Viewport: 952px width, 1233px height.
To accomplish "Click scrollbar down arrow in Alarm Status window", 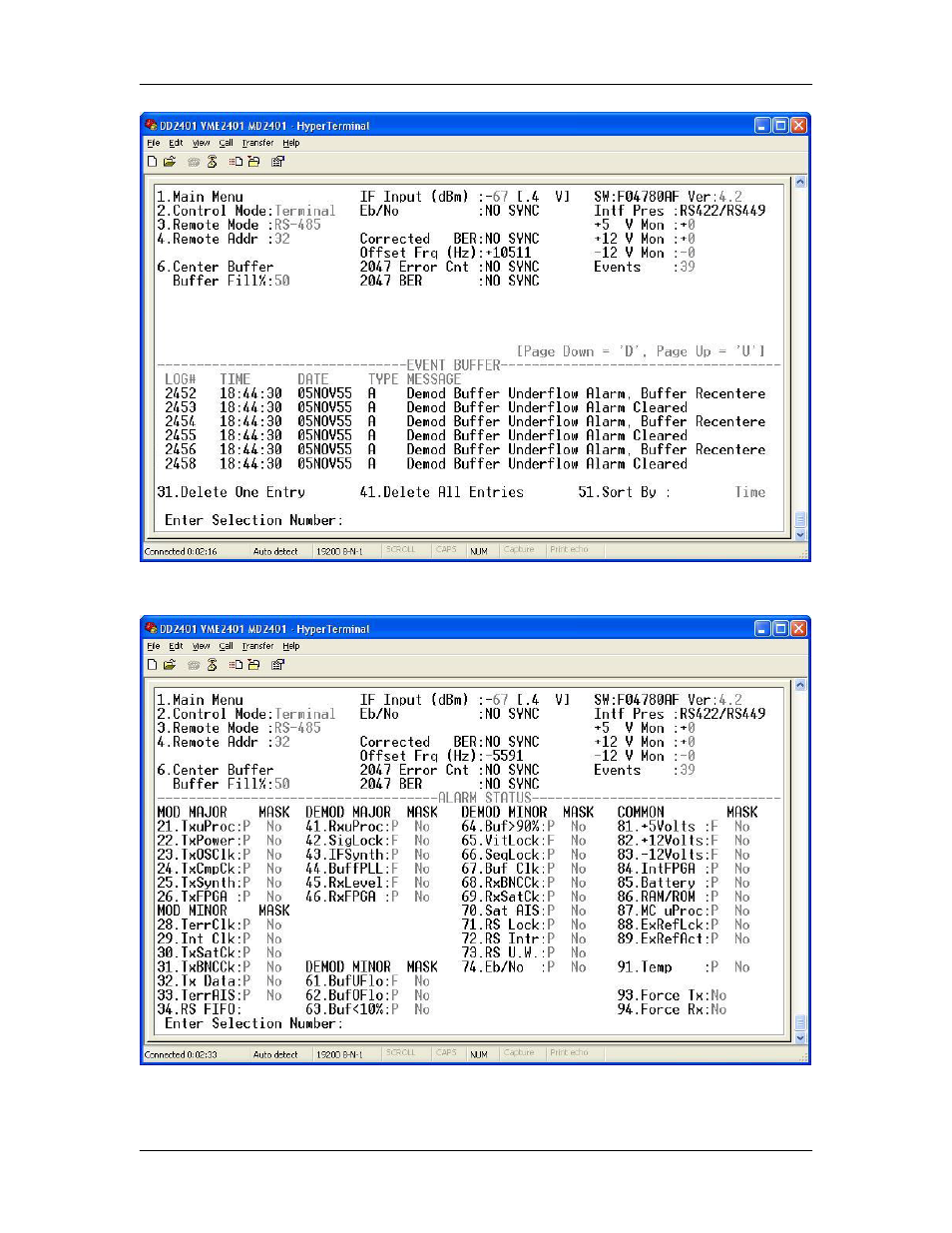I will pyautogui.click(x=799, y=1037).
